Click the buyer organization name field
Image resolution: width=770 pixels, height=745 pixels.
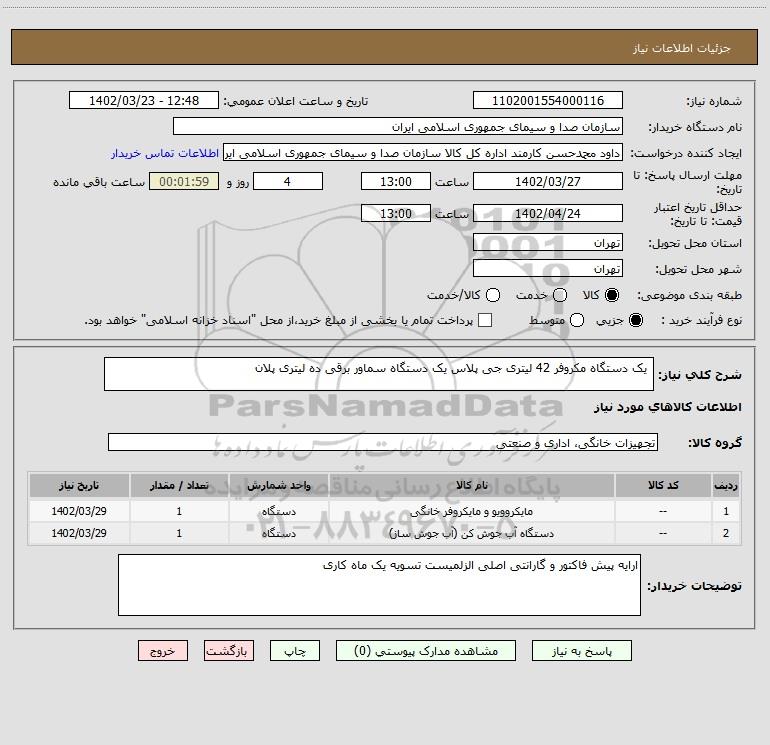(398, 127)
